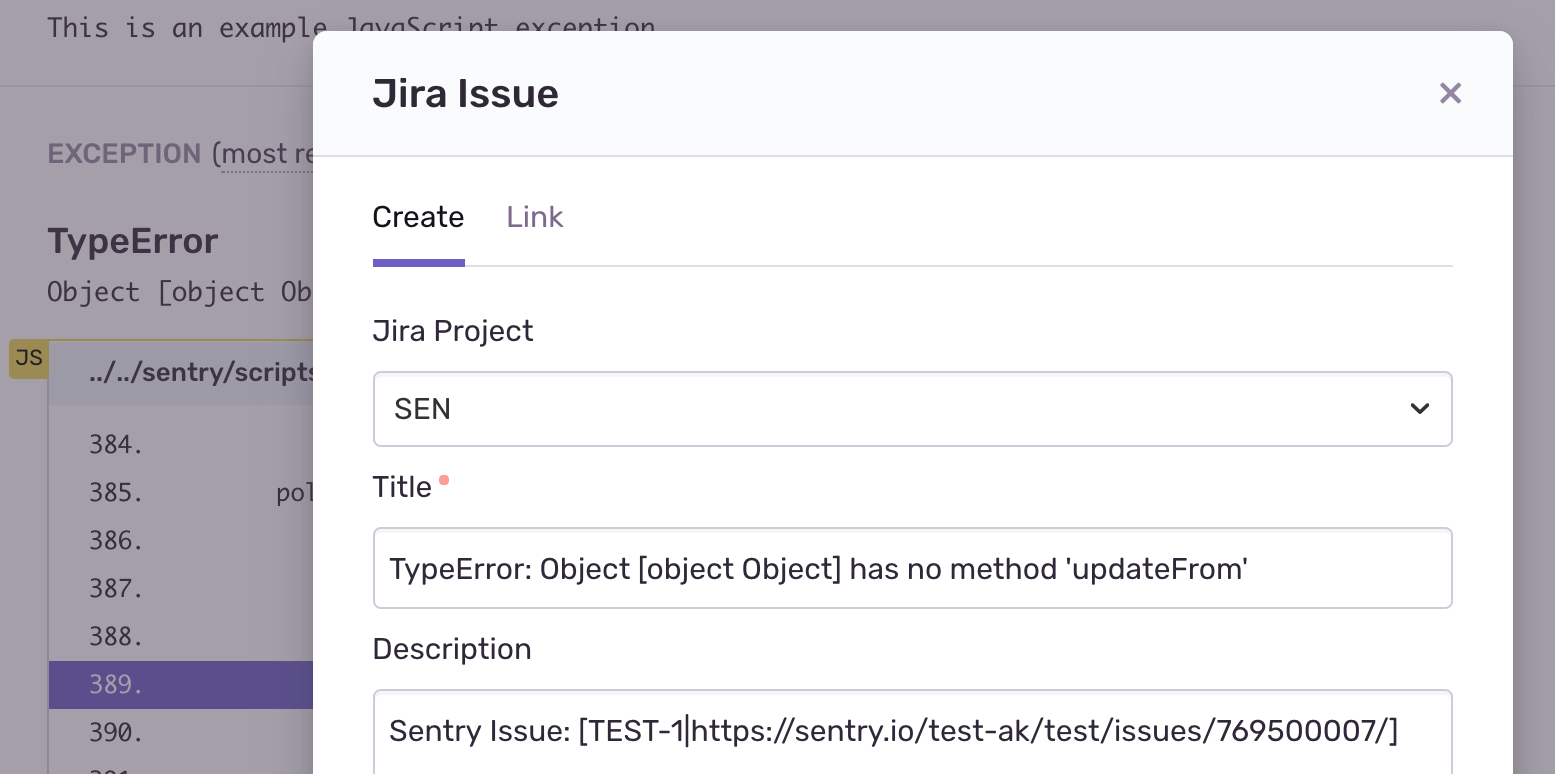Click the Jira Issue modal title
Viewport: 1555px width, 774px height.
tap(465, 92)
